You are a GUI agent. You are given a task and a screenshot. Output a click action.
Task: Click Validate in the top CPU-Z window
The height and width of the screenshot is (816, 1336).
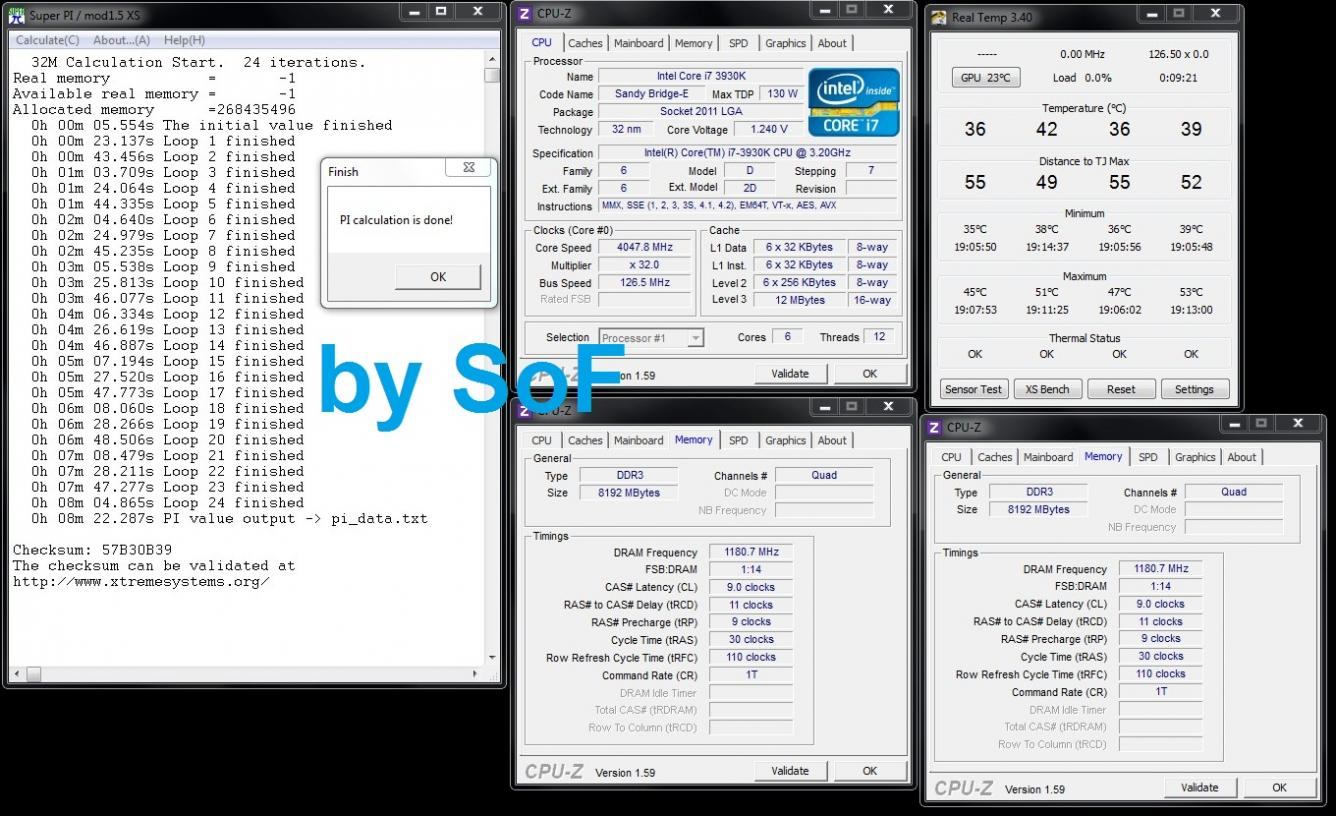[790, 373]
